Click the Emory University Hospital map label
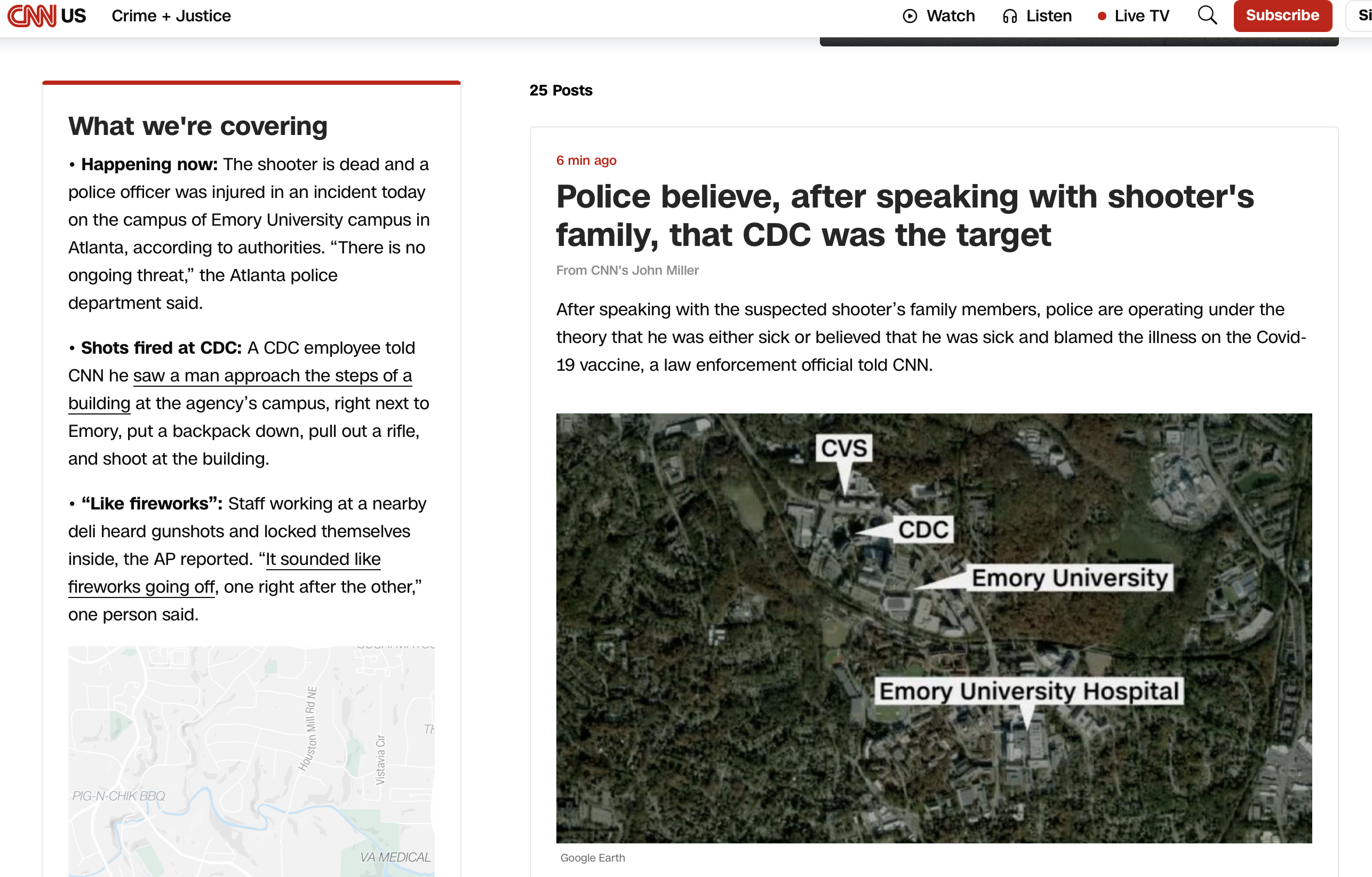 [1028, 691]
